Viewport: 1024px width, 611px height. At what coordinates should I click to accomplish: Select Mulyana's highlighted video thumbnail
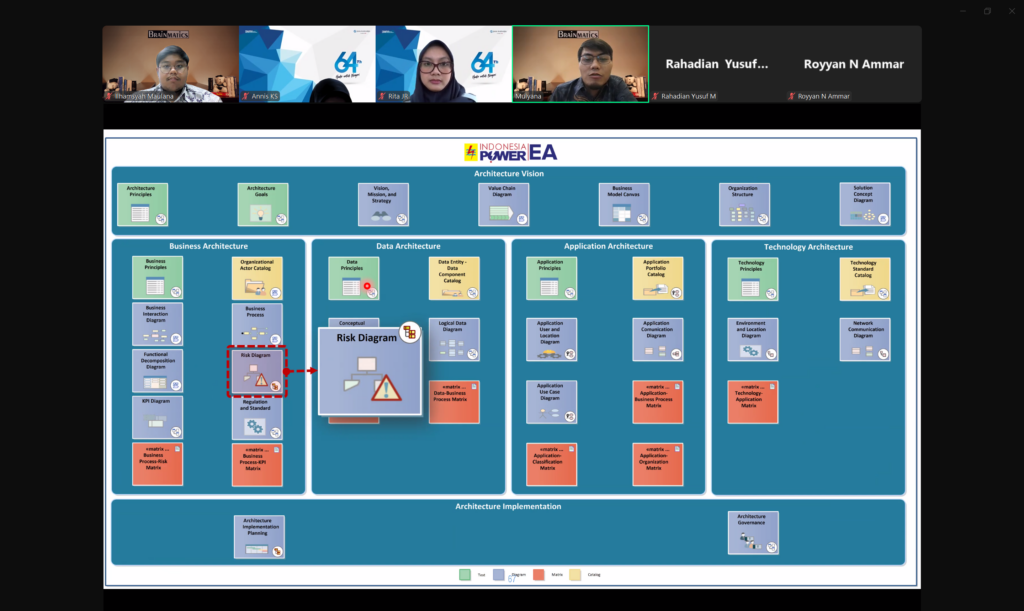pos(580,64)
